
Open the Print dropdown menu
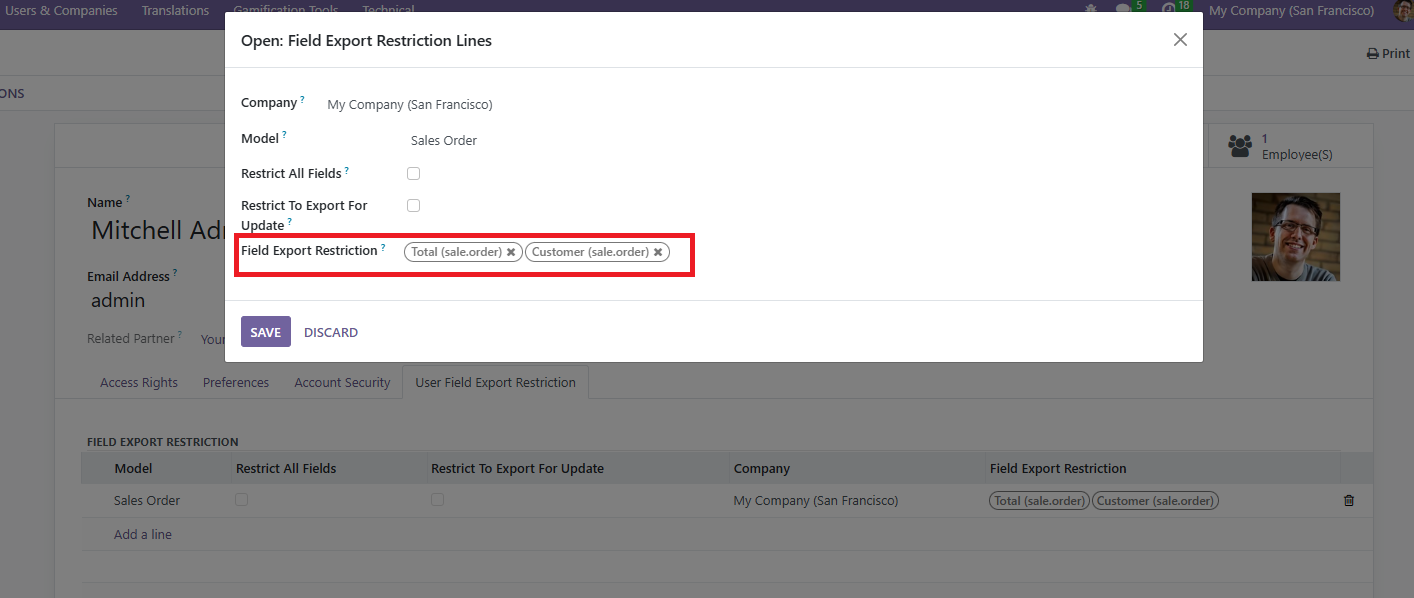1388,54
